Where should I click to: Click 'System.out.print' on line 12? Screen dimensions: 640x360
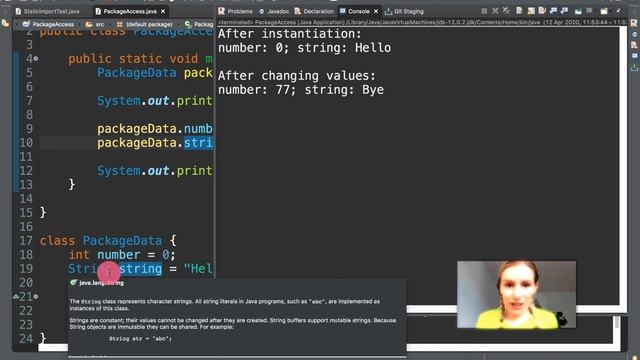tap(155, 171)
